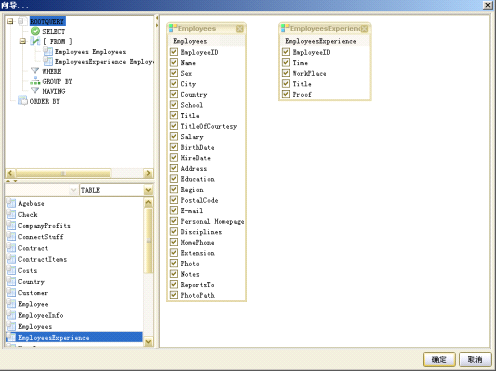Screen dimensions: 497x371
Task: Click the Contract table icon
Action: (x=11, y=248)
